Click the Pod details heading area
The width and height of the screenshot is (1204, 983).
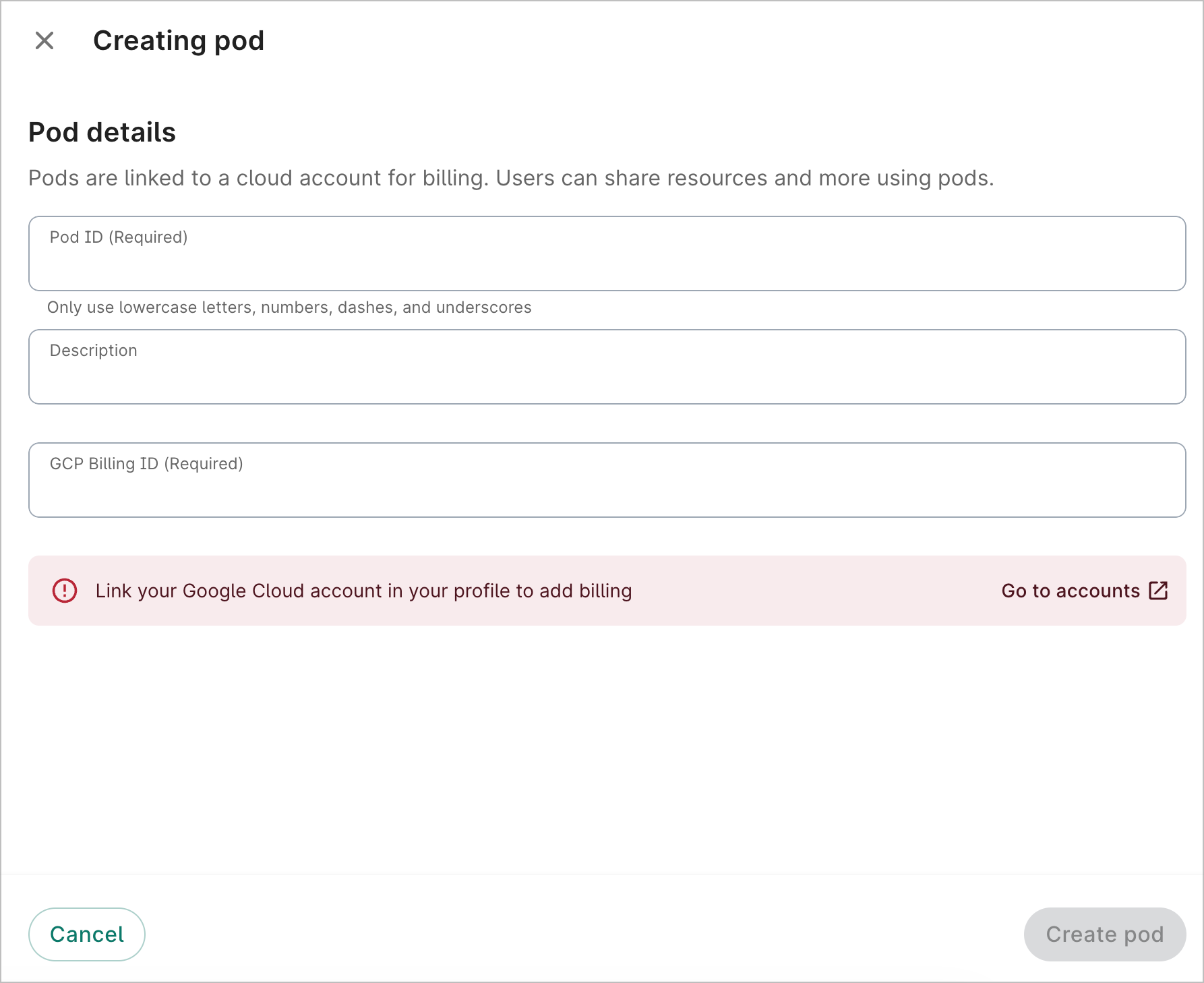(x=102, y=131)
